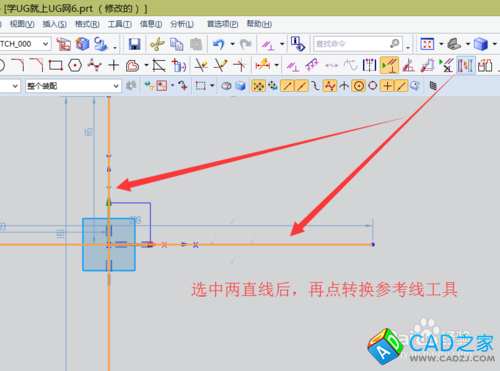500x371 pixels.
Task: Select the Make Symmetric constraint tool
Action: 369,65
